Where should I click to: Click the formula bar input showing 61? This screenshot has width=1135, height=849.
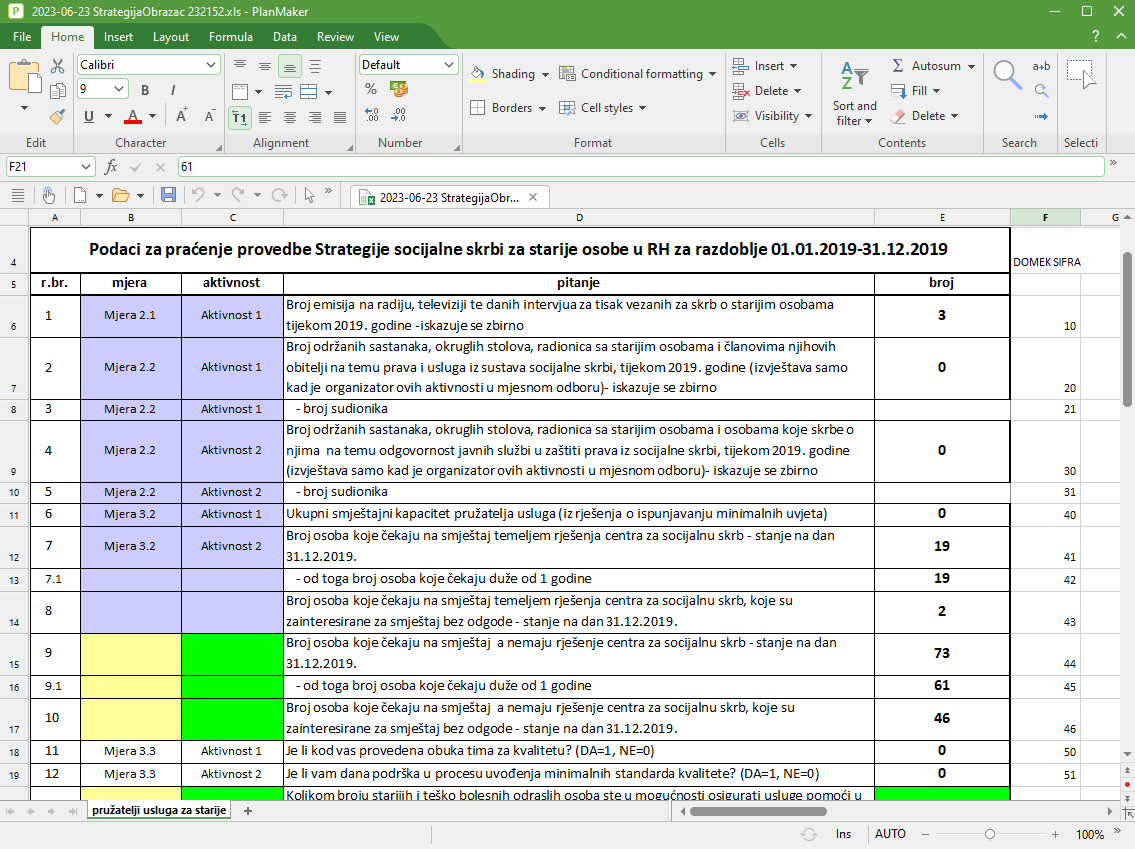[640, 167]
